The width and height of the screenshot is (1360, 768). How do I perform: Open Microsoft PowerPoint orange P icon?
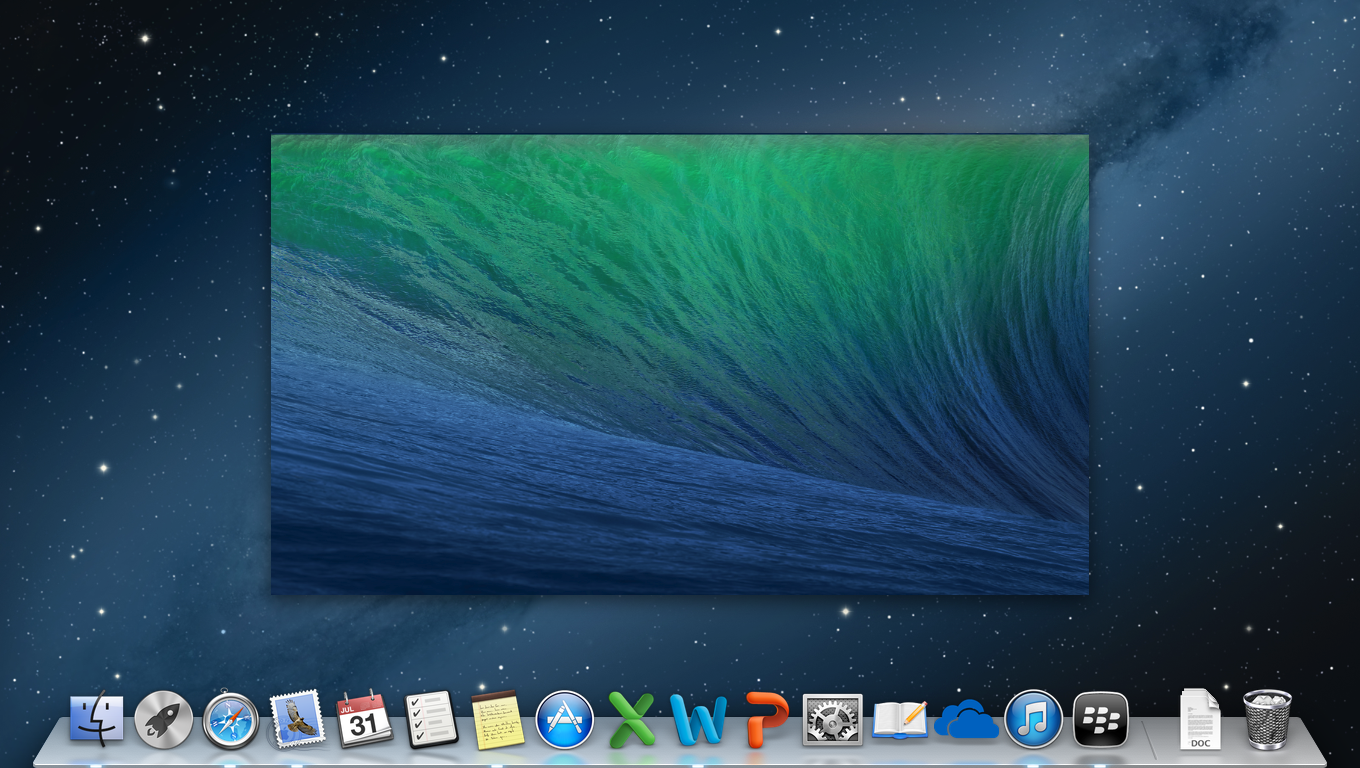tap(766, 720)
